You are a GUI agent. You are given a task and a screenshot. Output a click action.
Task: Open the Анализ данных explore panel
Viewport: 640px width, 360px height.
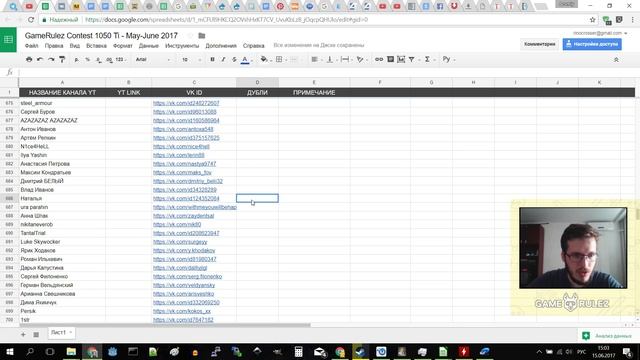[608, 336]
